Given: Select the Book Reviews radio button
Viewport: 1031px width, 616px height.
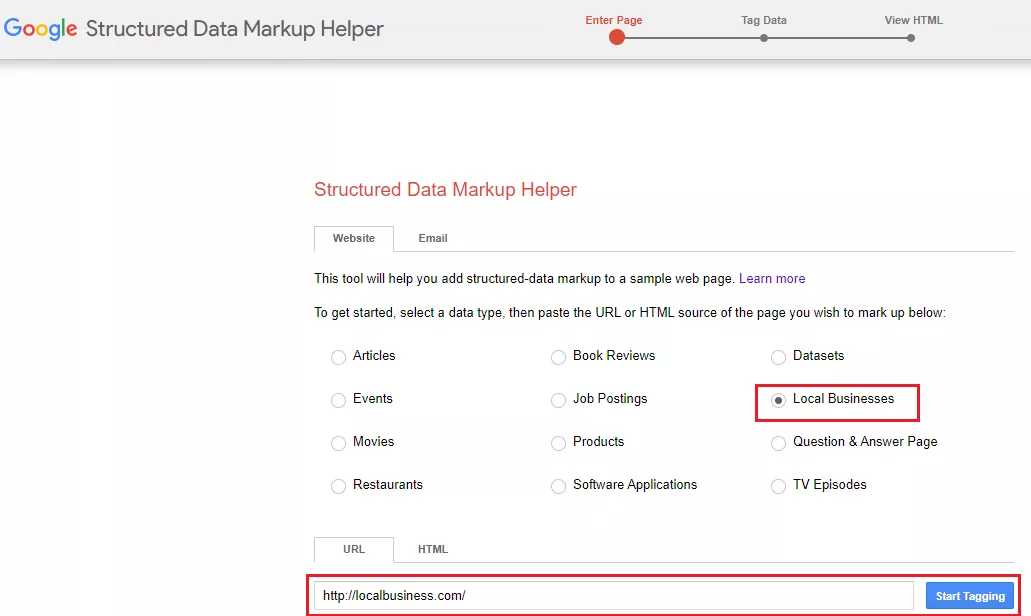Looking at the screenshot, I should coord(558,357).
